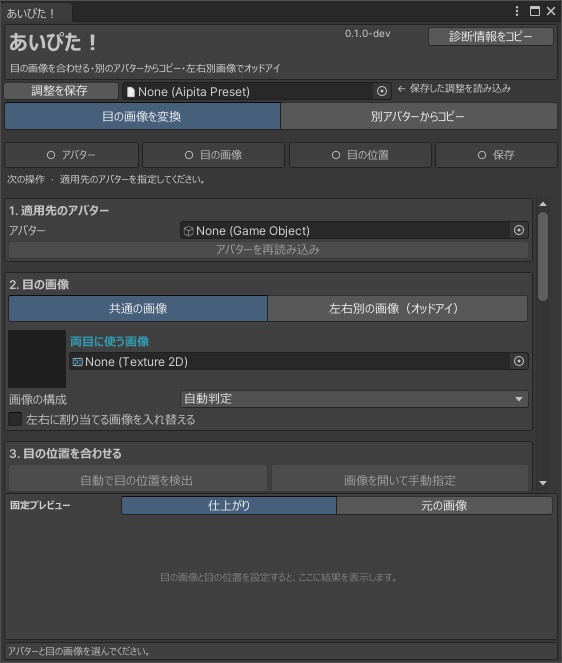Click the 両目に使う画像 label
Viewport: 562px width, 663px height.
coord(110,342)
